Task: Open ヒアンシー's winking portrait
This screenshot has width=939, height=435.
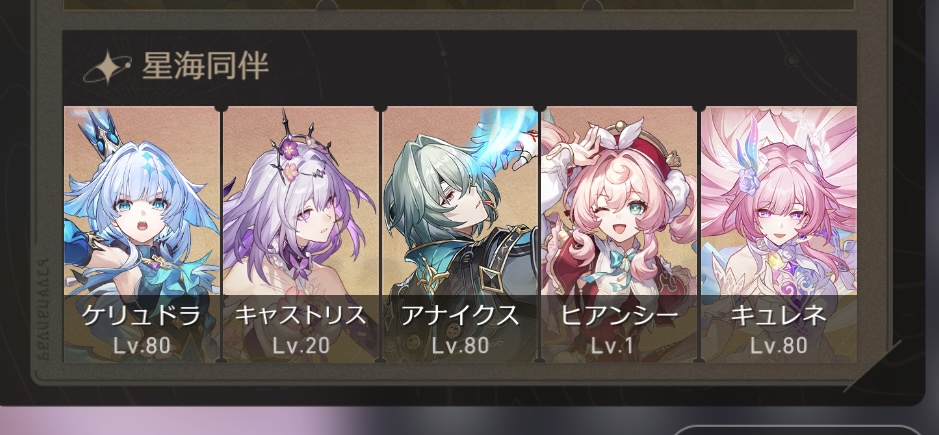Action: [x=619, y=234]
